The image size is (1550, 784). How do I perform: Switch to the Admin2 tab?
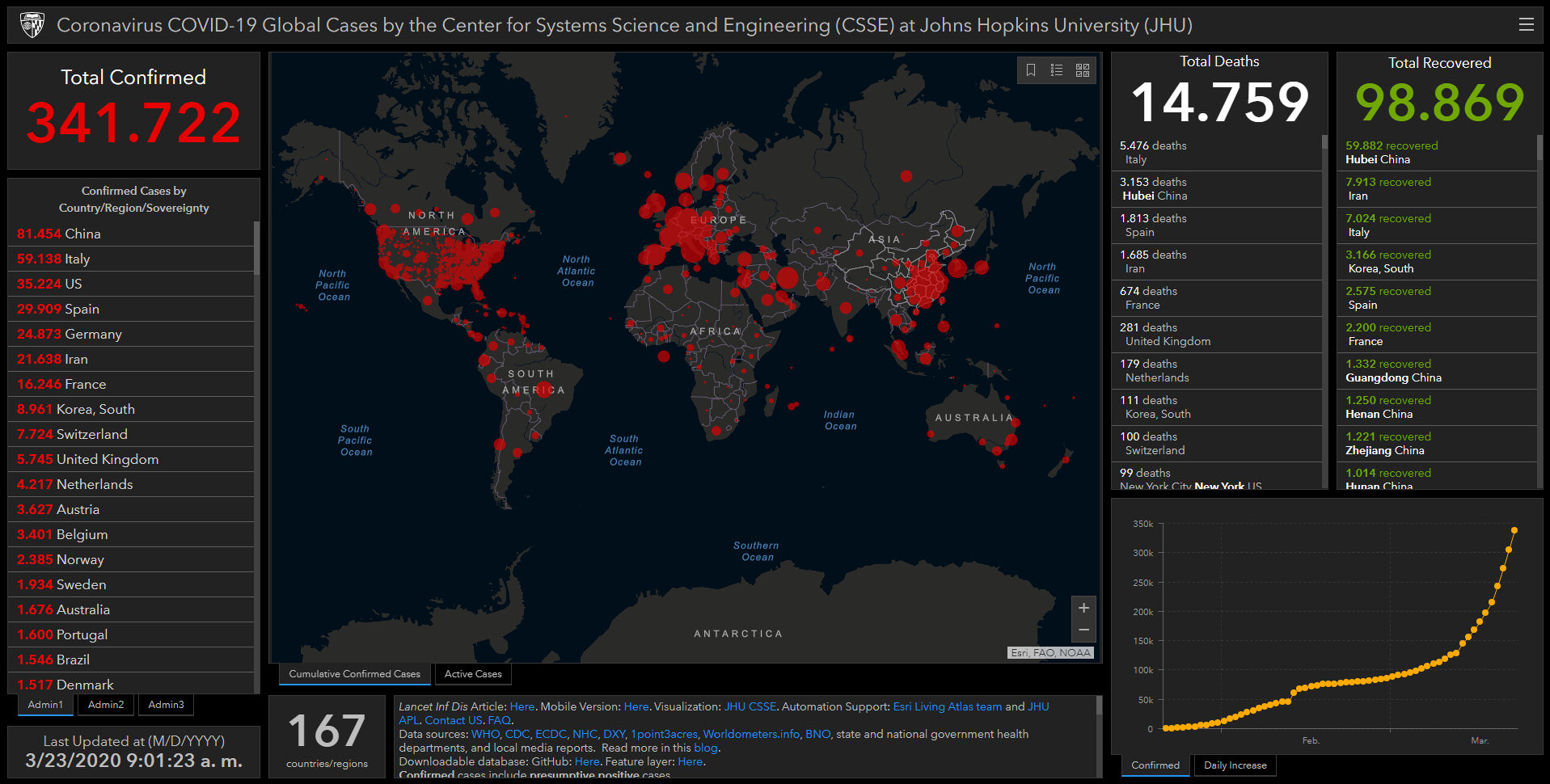click(106, 705)
